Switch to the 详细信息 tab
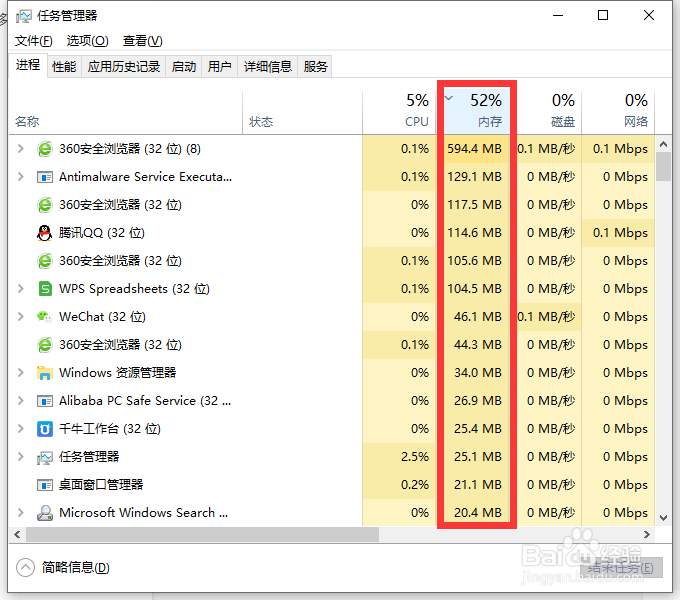Image resolution: width=680 pixels, height=600 pixels. tap(268, 67)
